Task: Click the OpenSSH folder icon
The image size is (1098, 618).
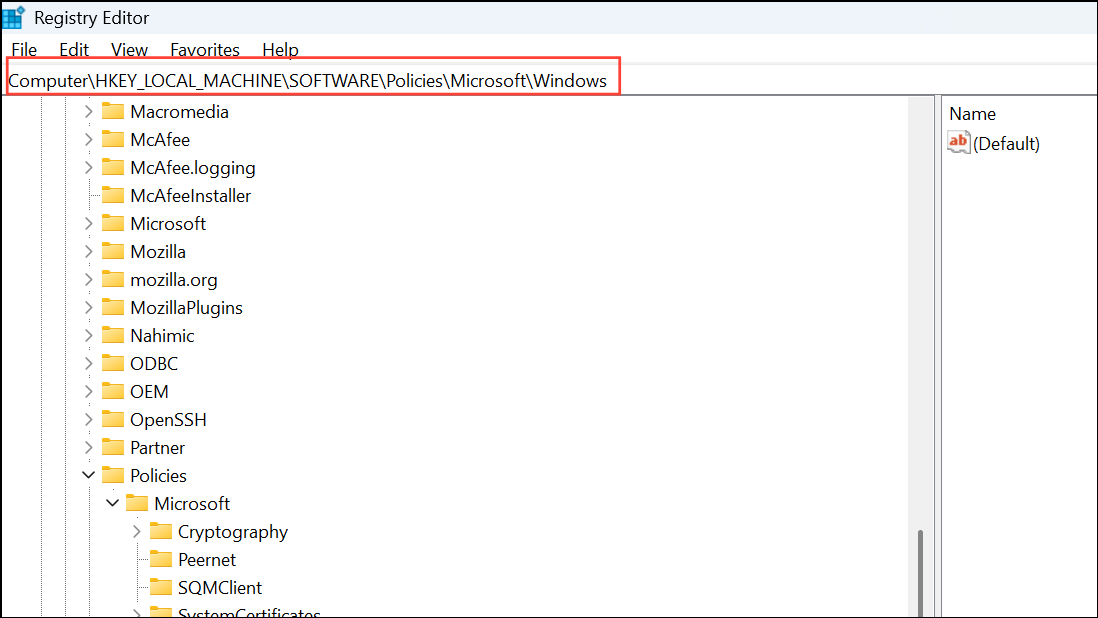Action: tap(113, 419)
